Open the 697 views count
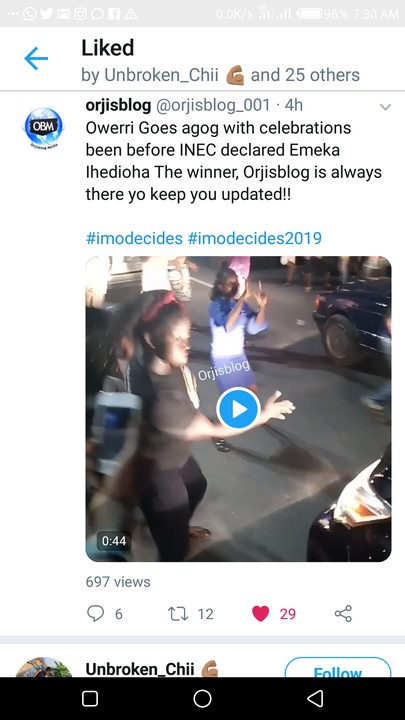The width and height of the screenshot is (405, 720). tap(118, 582)
